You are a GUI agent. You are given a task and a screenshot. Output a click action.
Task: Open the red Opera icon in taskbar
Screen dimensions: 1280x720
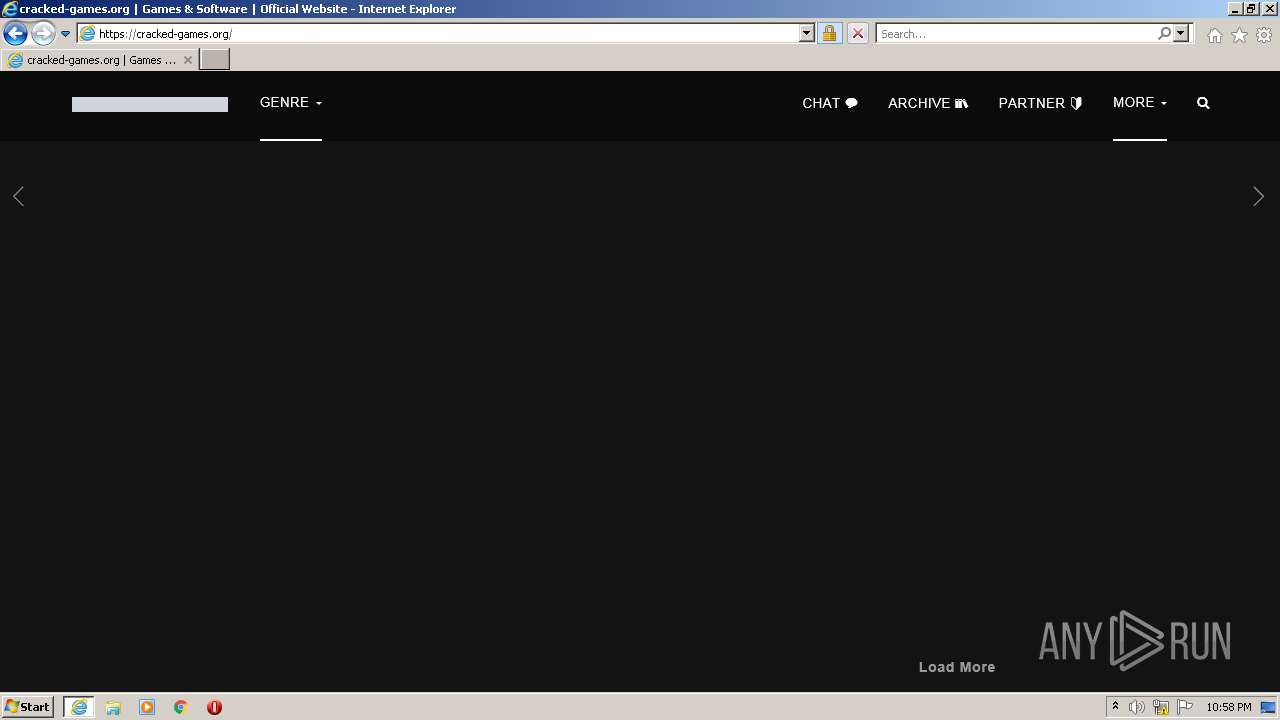click(214, 707)
